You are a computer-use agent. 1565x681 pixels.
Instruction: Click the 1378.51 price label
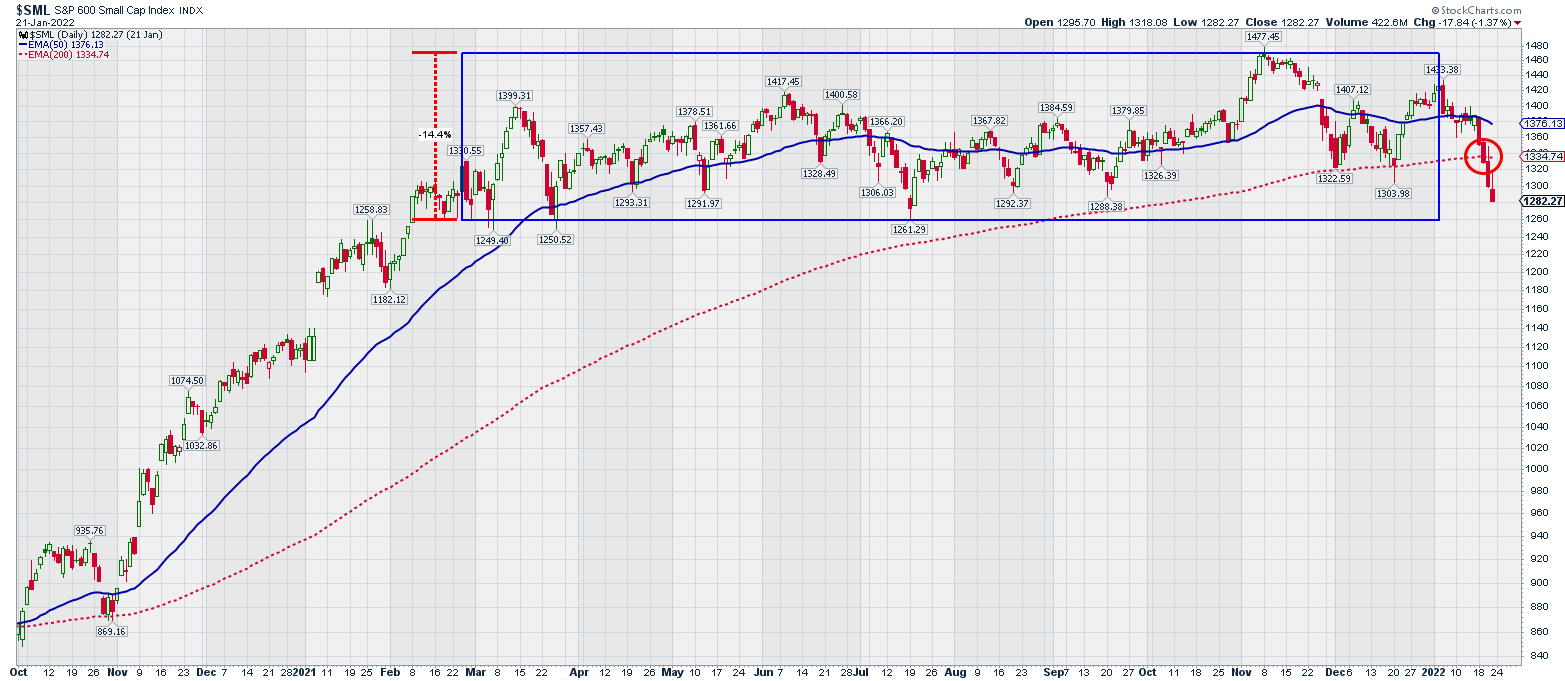tap(694, 111)
